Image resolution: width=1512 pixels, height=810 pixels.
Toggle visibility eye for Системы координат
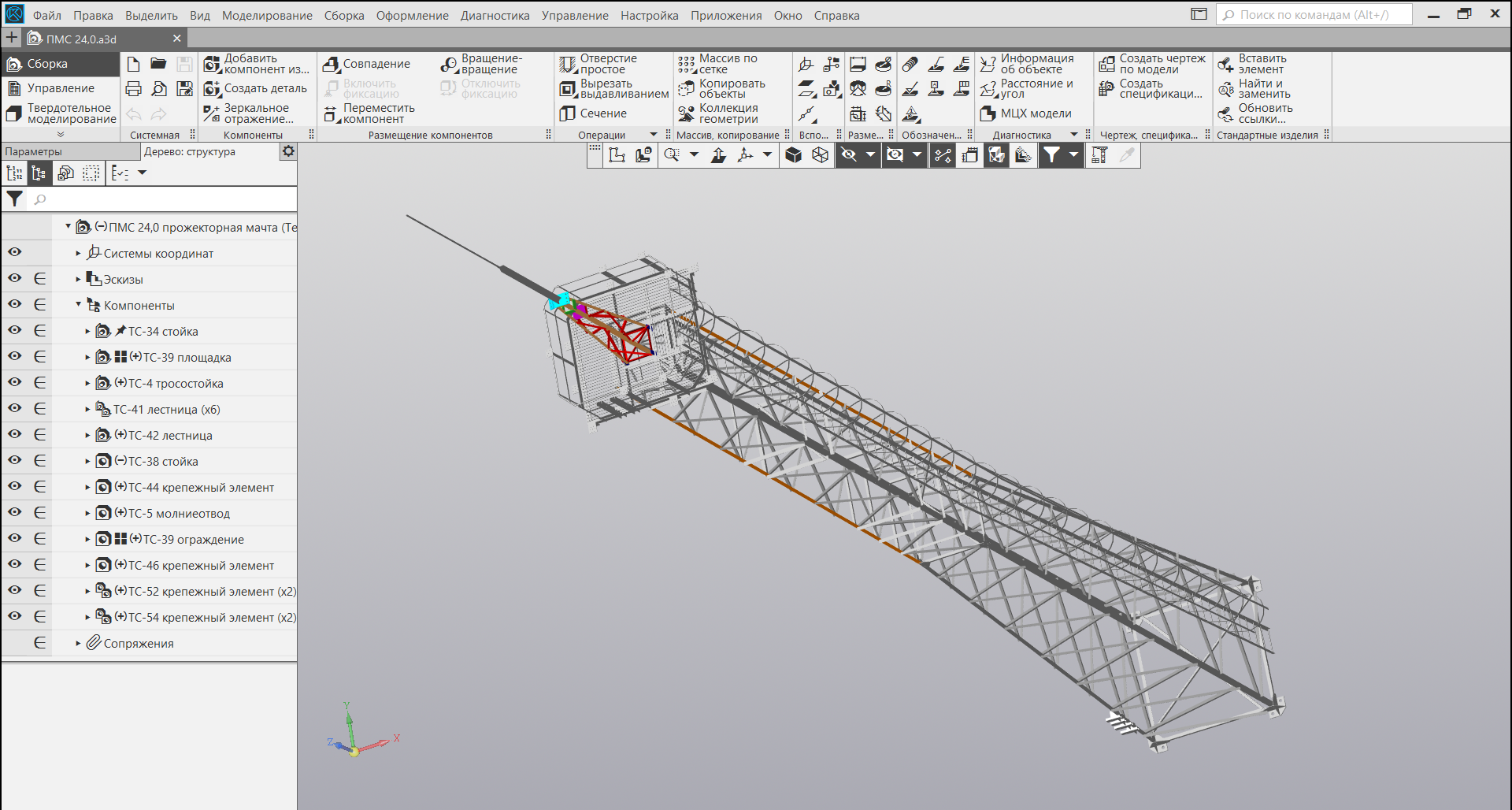coord(15,252)
